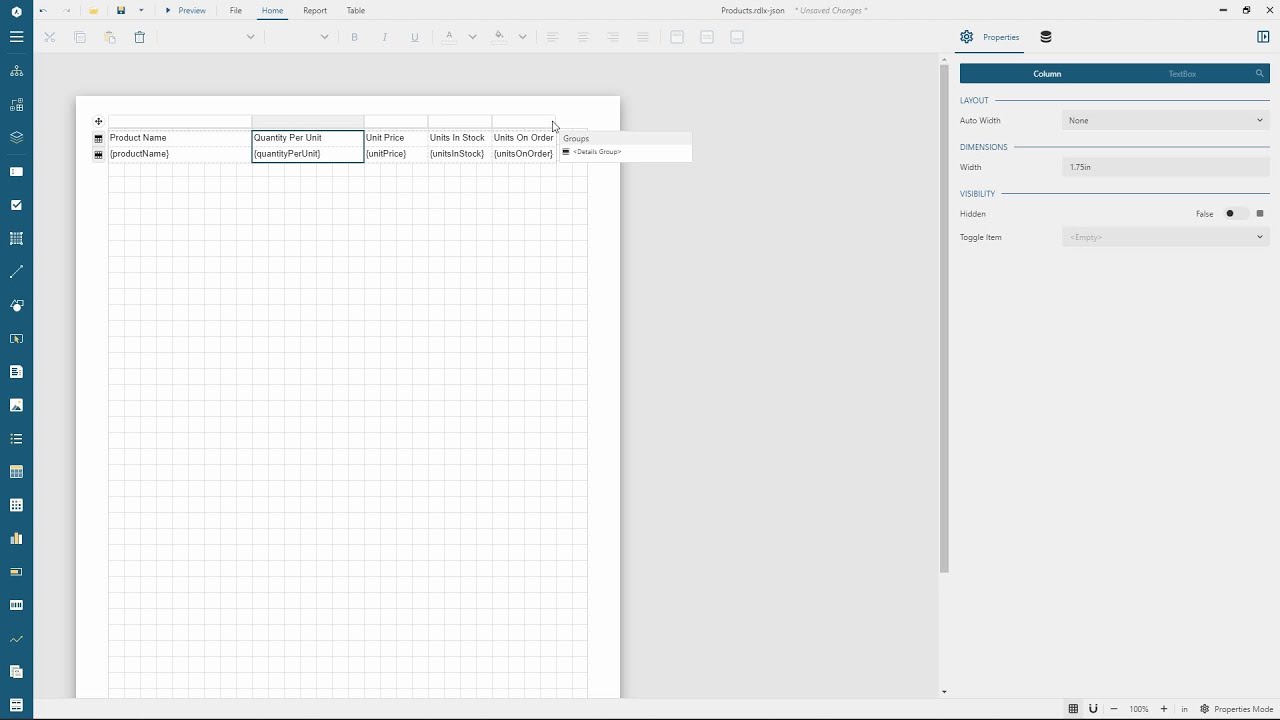
Task: Open a report with the folder icon
Action: coord(93,10)
